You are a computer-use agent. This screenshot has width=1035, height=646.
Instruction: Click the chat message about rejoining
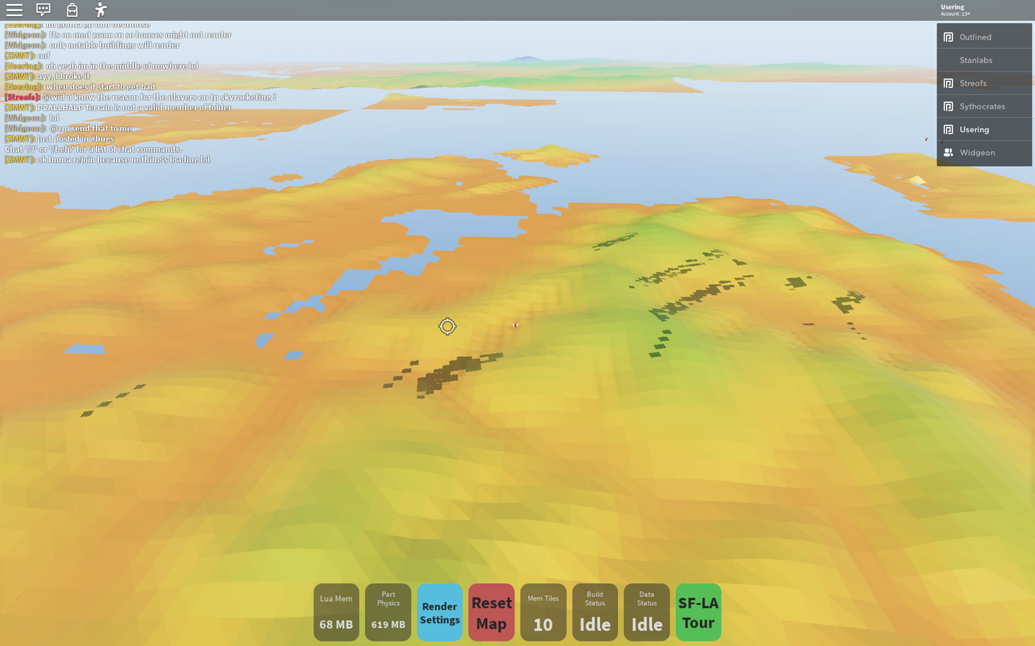[108, 160]
